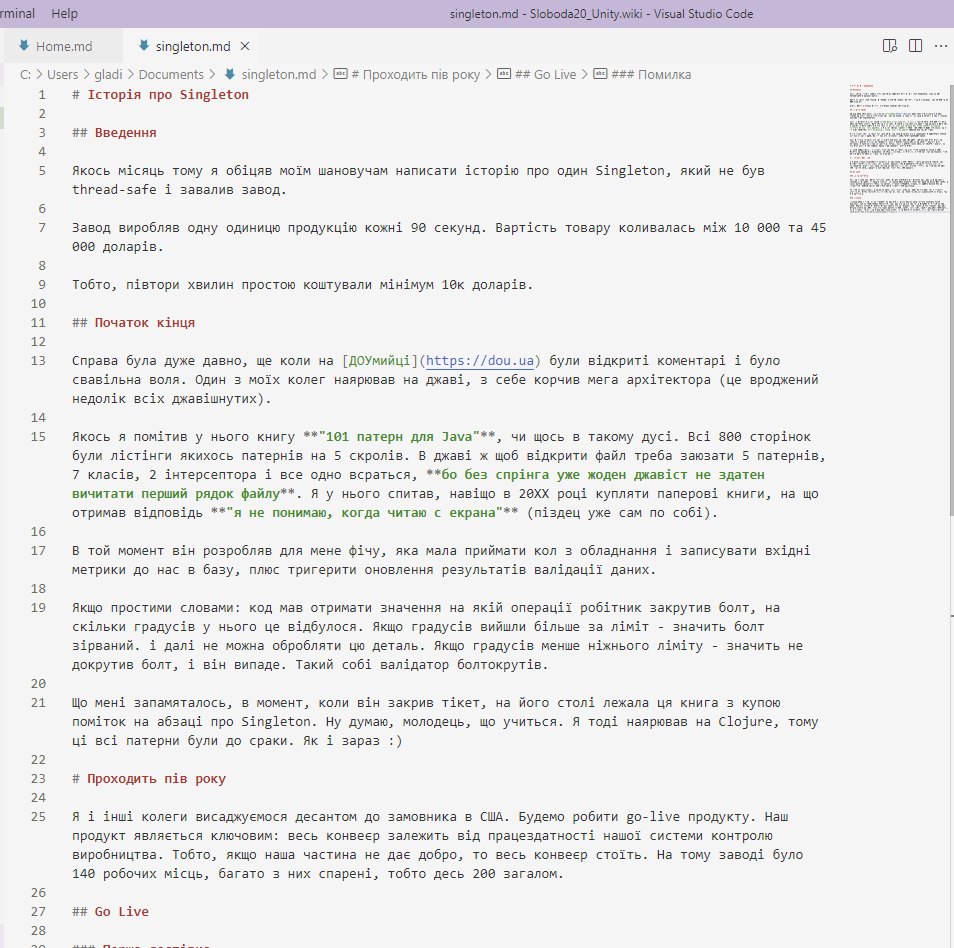
Task: Click the Split Editor Right icon
Action: point(915,46)
